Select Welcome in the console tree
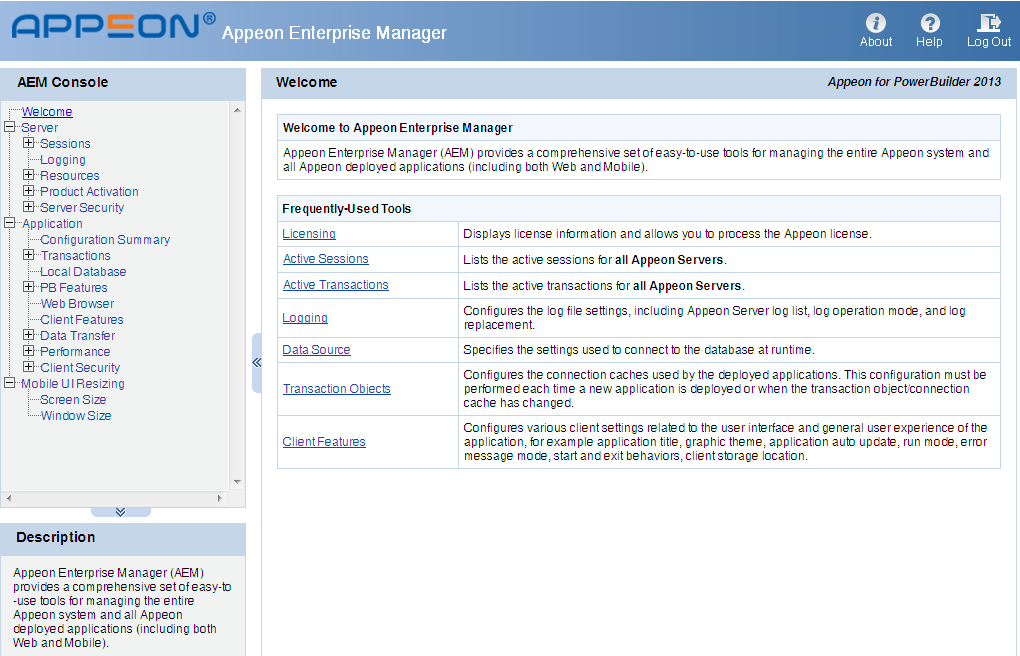Screen dimensions: 1020x656 pos(47,112)
